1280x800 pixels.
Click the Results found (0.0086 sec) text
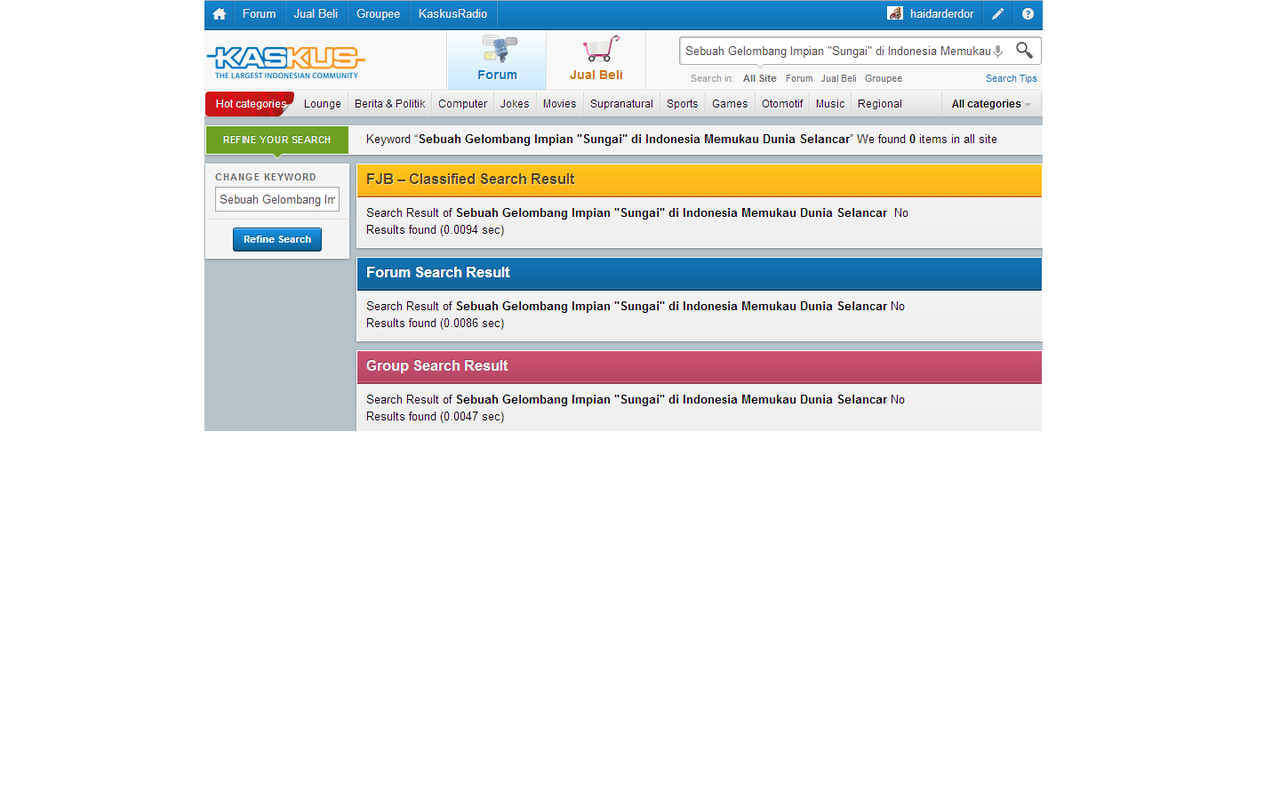[435, 323]
